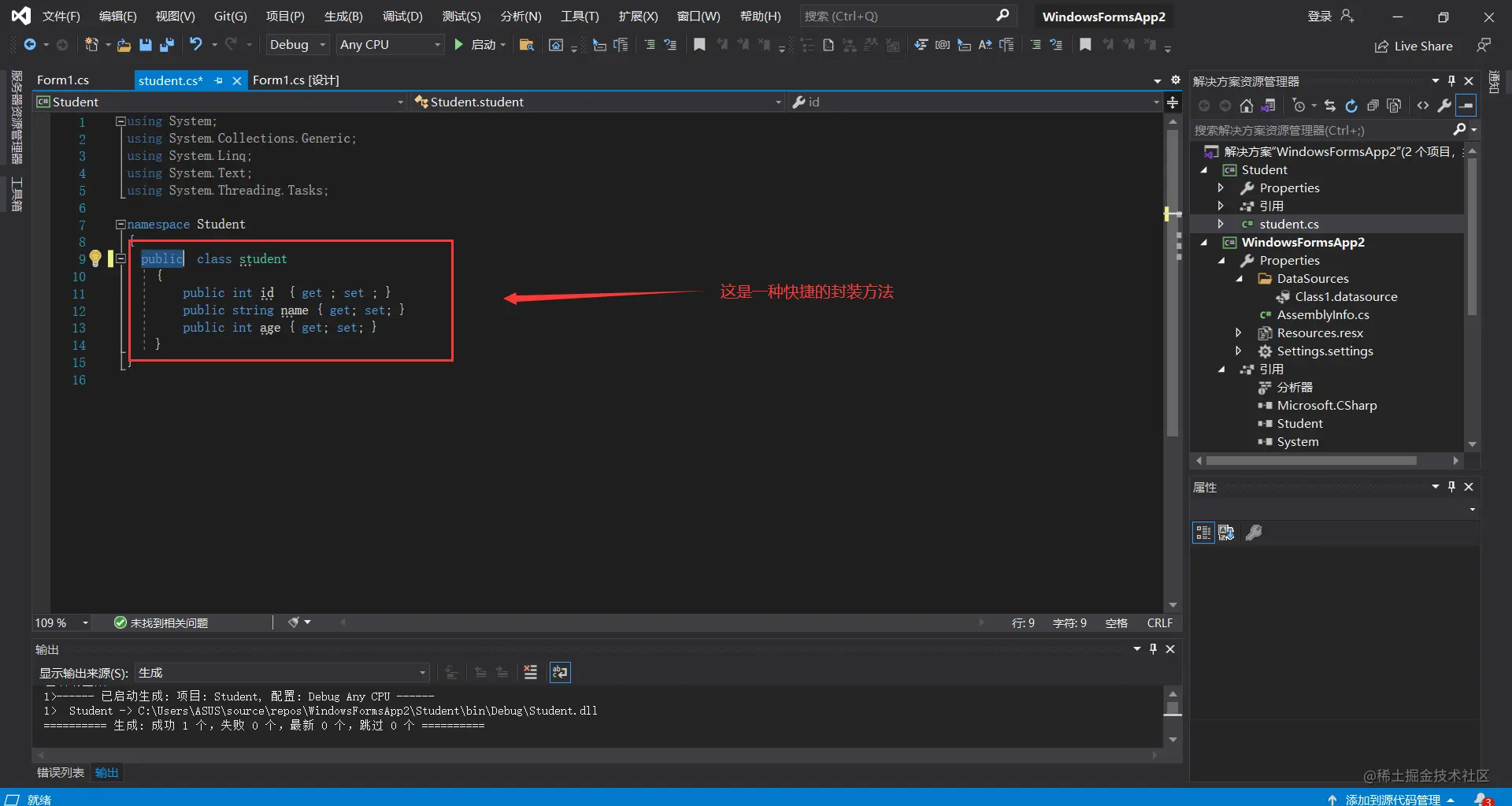Click the Save All icon
The image size is (1512, 806).
167,45
